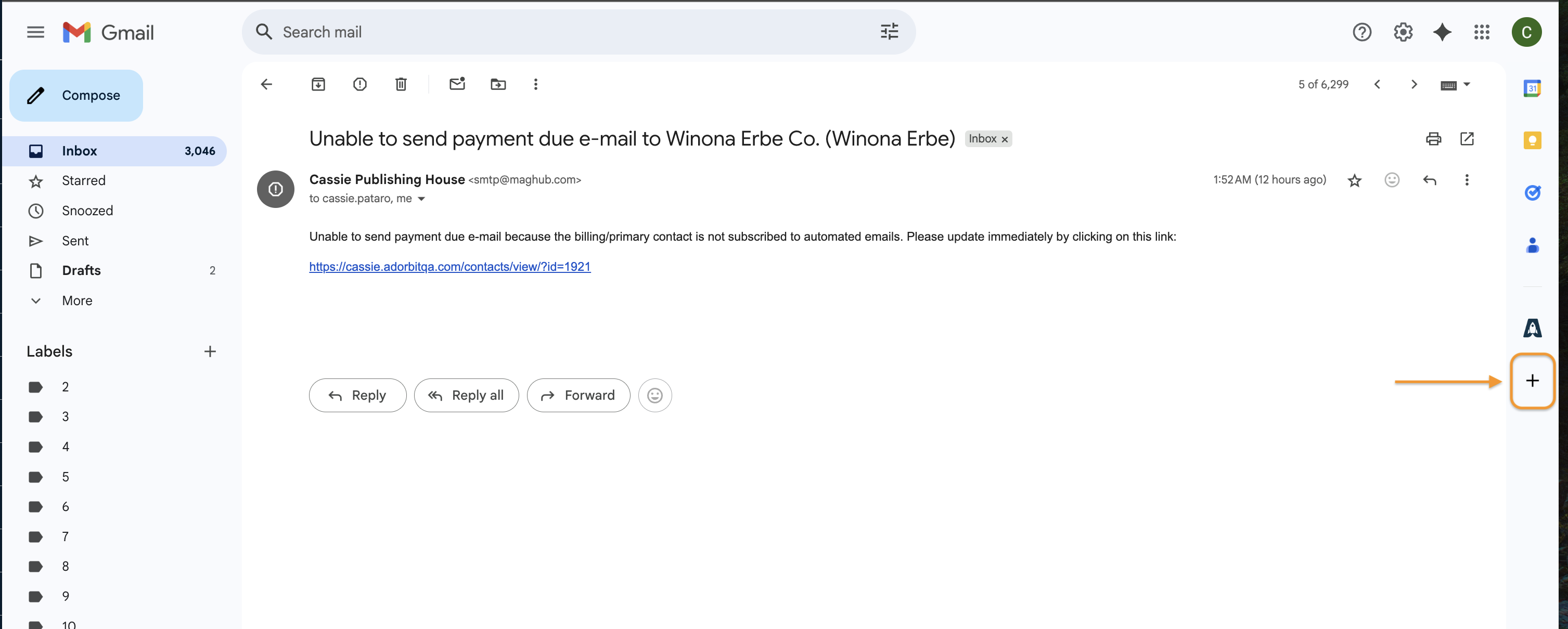Click the search magnifier icon
This screenshot has height=629, width=1568.
[x=264, y=32]
